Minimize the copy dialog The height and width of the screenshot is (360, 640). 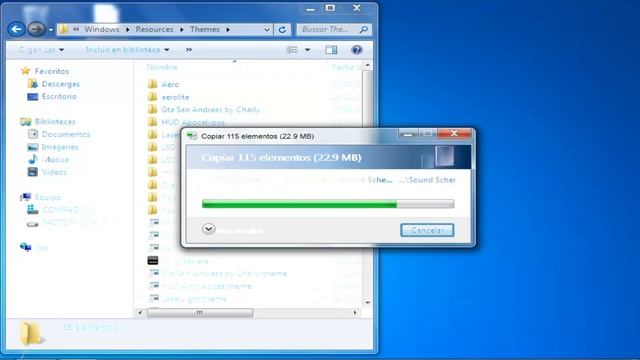(408, 133)
